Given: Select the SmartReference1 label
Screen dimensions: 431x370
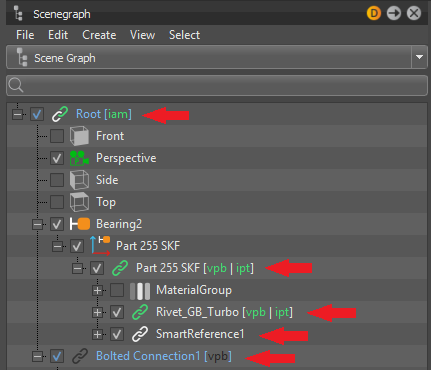Looking at the screenshot, I should (x=200, y=334).
